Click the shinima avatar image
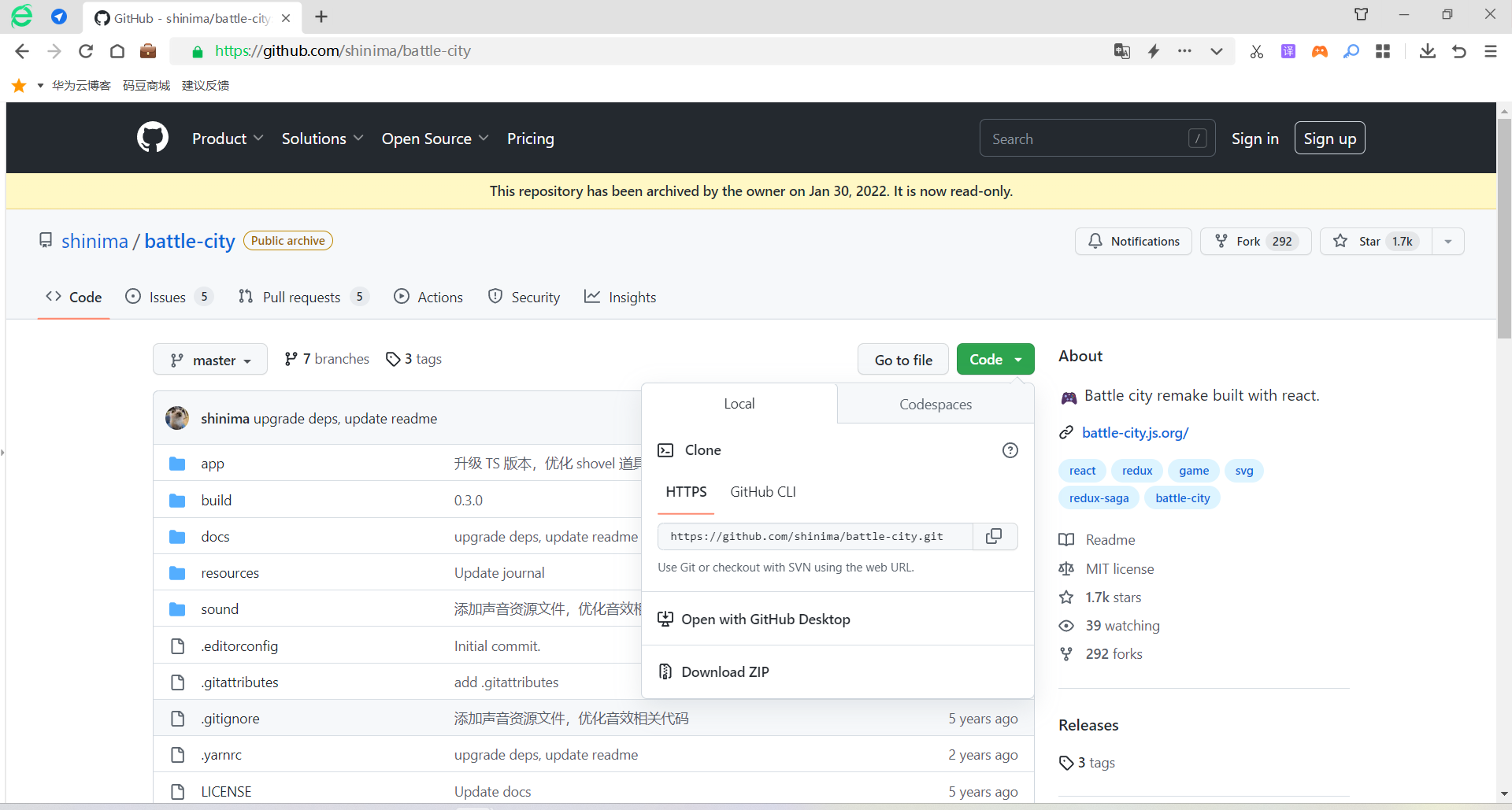1512x810 pixels. 177,418
